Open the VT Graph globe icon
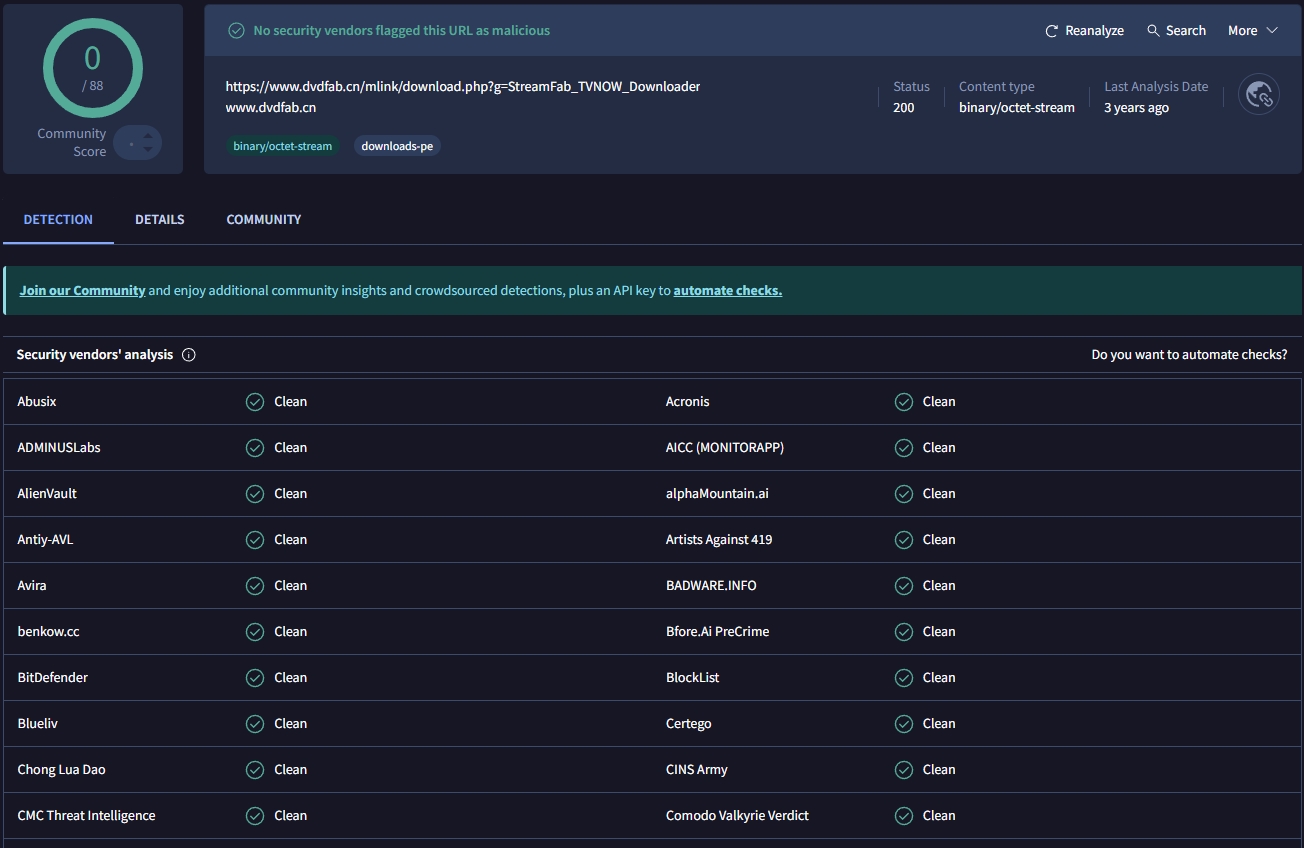The width and height of the screenshot is (1304, 848). pos(1259,93)
